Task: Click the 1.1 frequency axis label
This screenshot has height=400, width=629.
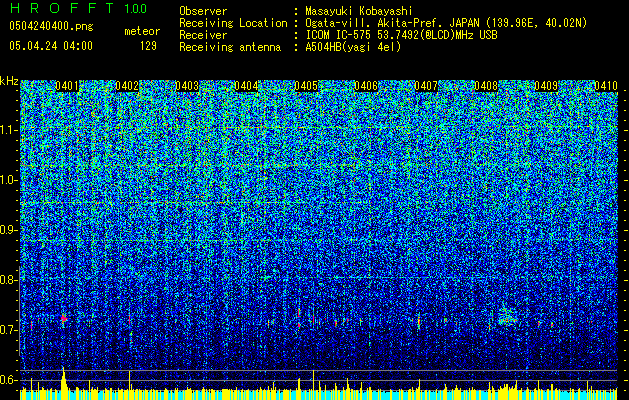Action: 8,130
